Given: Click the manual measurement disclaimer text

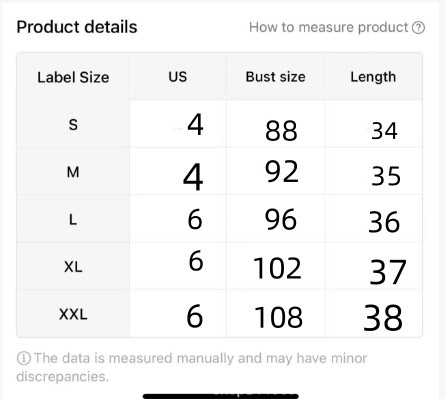Looking at the screenshot, I should coord(192,367).
